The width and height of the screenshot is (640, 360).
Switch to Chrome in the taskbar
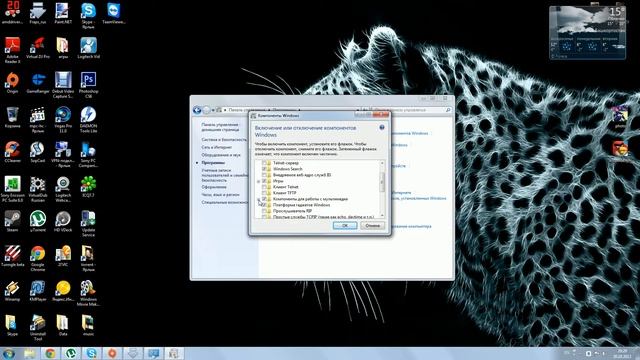pos(50,353)
